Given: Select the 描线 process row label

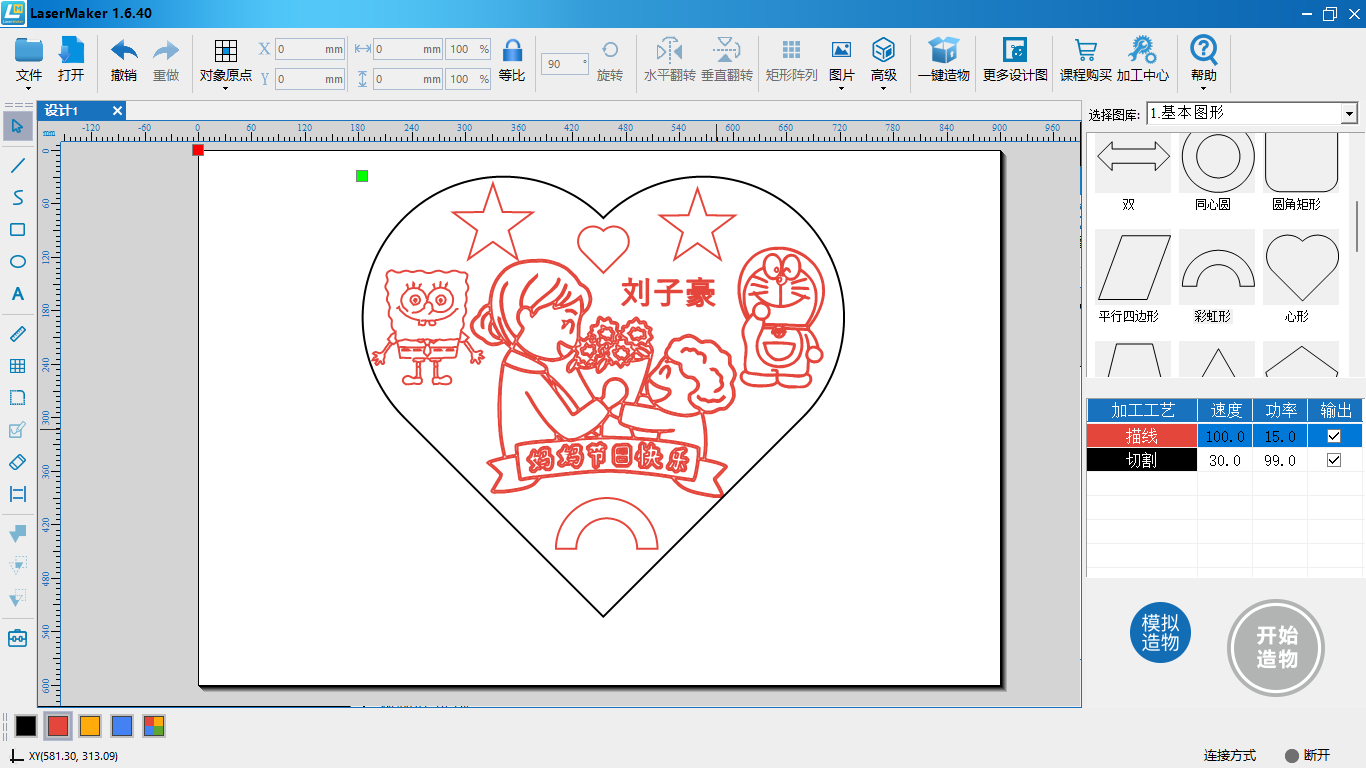Looking at the screenshot, I should [x=1142, y=436].
